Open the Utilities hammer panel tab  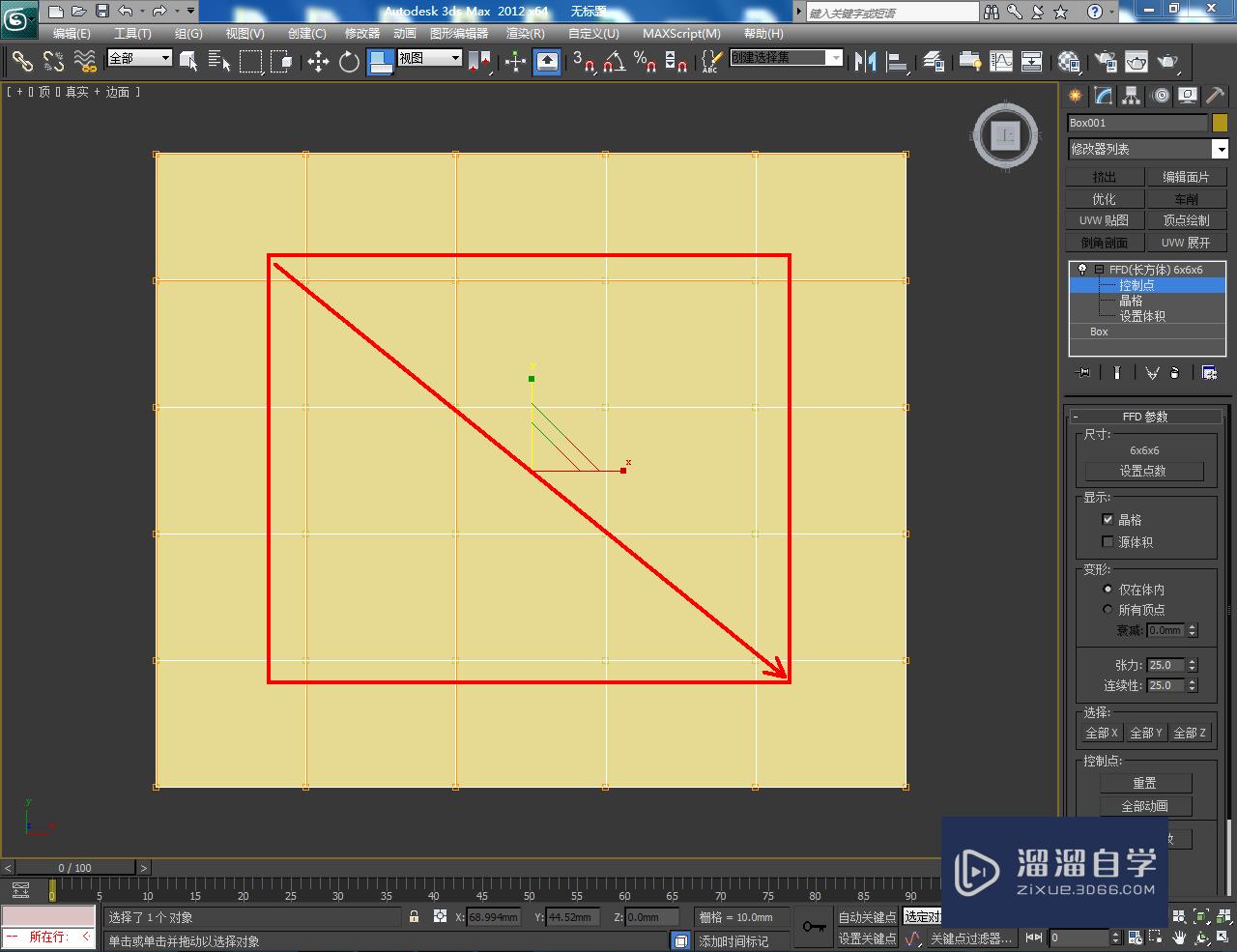(1215, 96)
